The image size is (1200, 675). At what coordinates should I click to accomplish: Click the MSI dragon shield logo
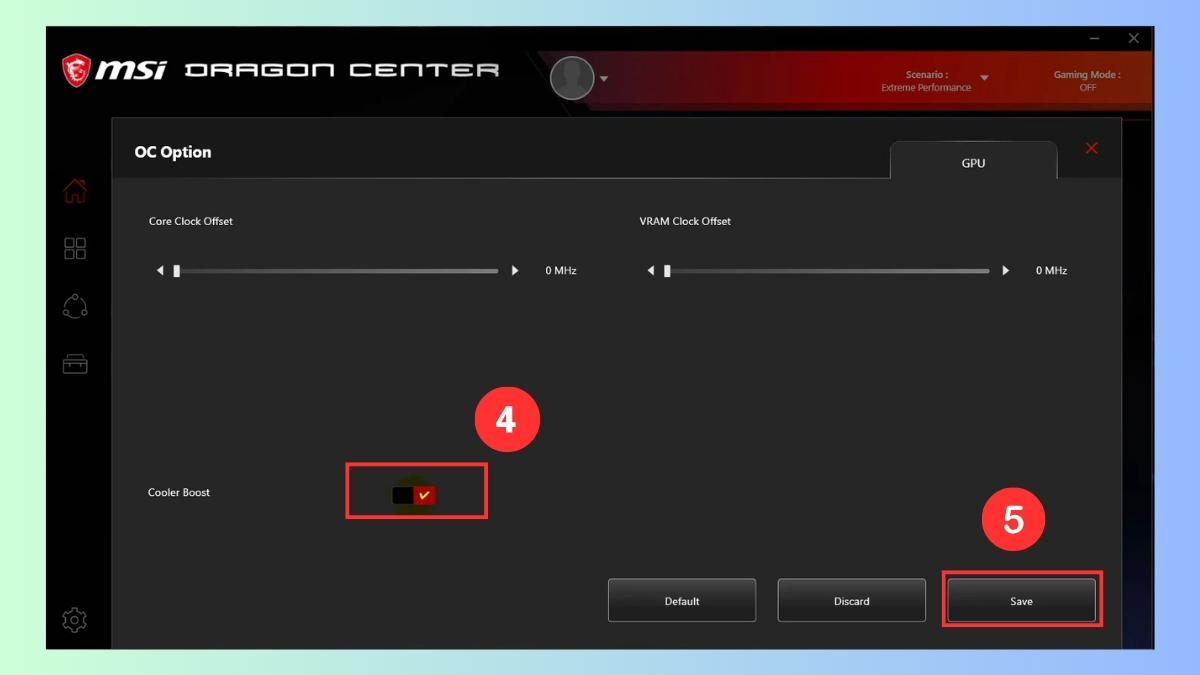[x=77, y=70]
